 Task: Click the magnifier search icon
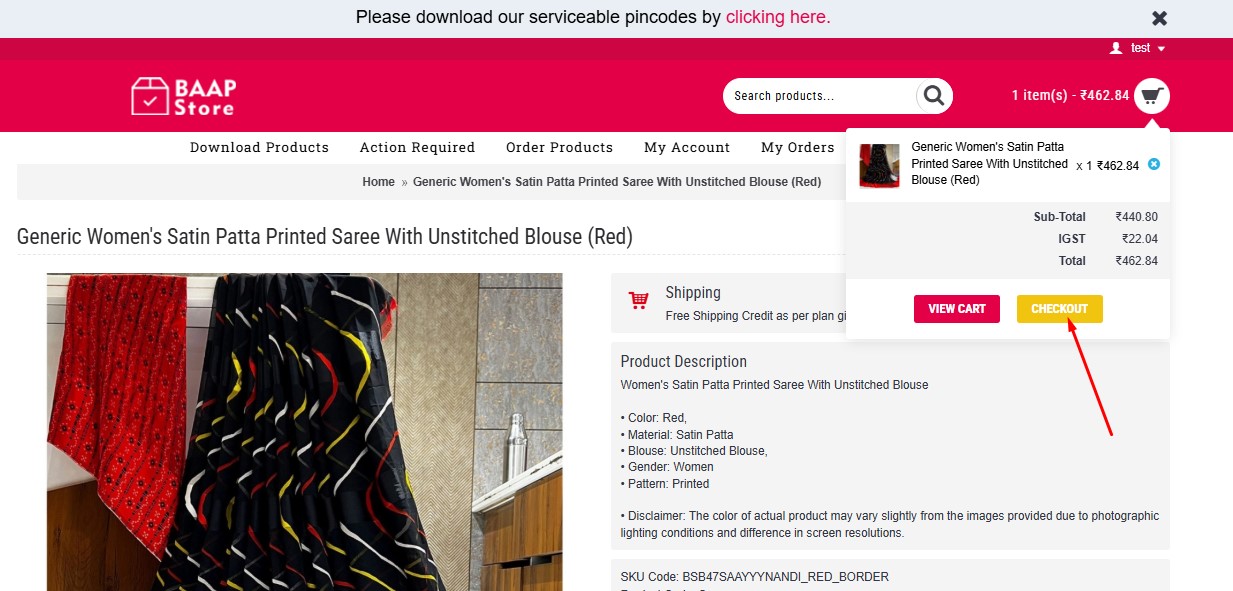click(x=934, y=96)
